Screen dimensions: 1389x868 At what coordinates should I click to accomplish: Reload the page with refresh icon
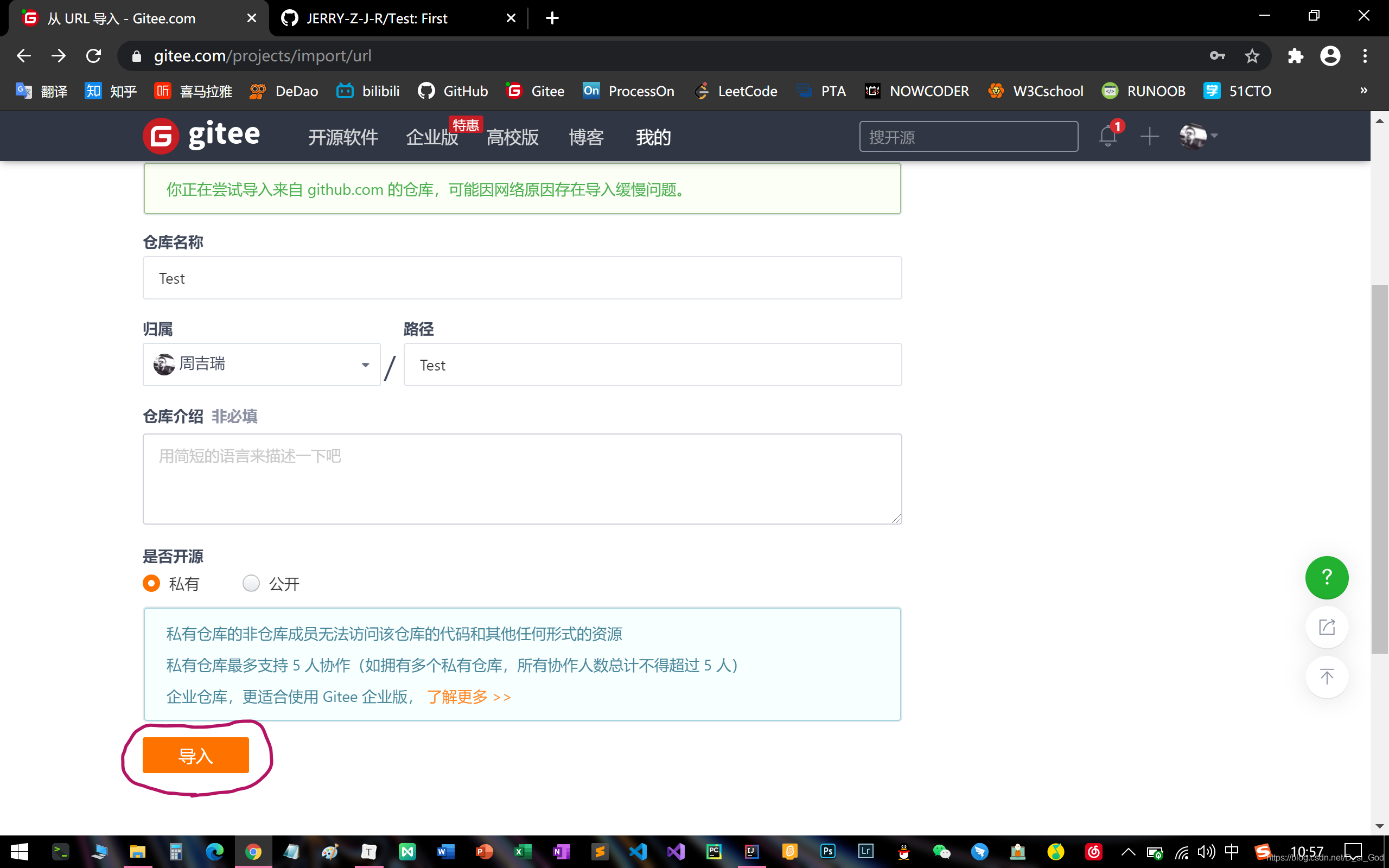93,56
